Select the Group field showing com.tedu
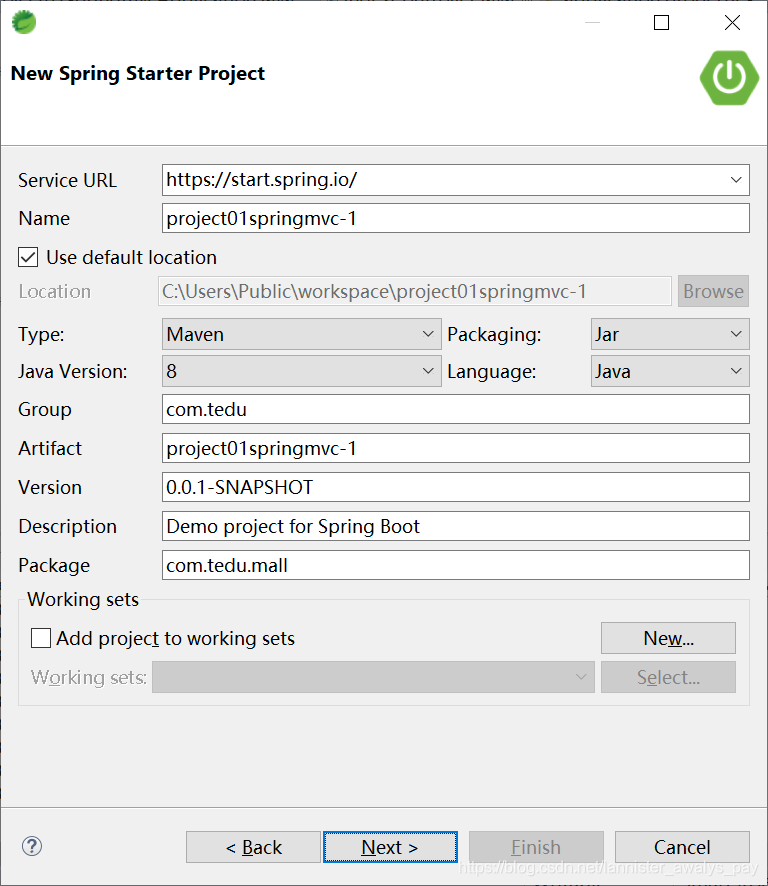The width and height of the screenshot is (768, 886). click(x=456, y=409)
